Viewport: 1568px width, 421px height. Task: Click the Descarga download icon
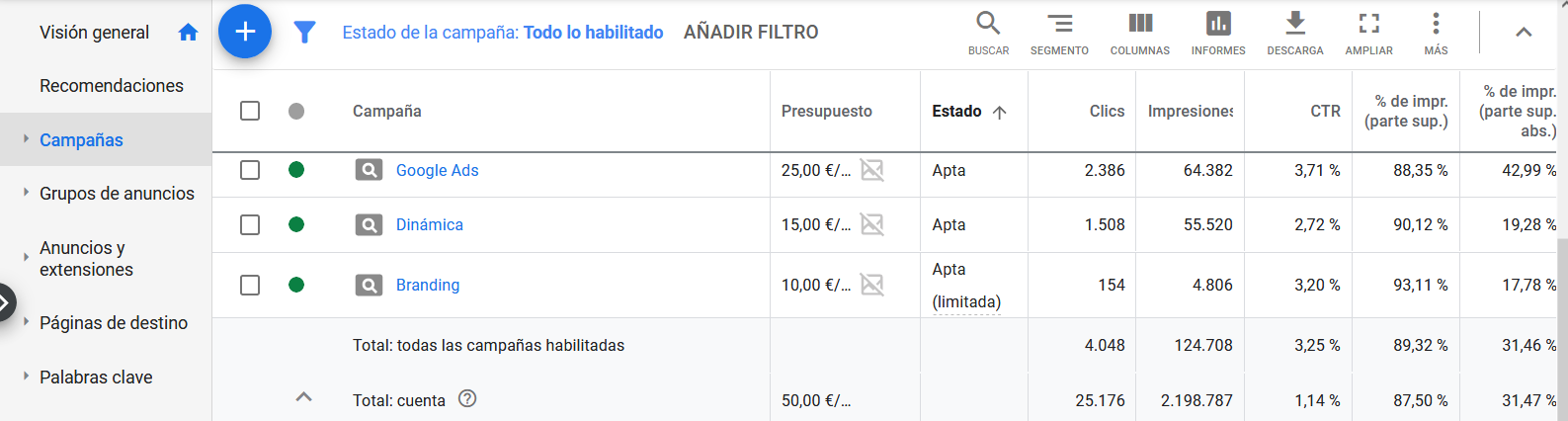1295,33
